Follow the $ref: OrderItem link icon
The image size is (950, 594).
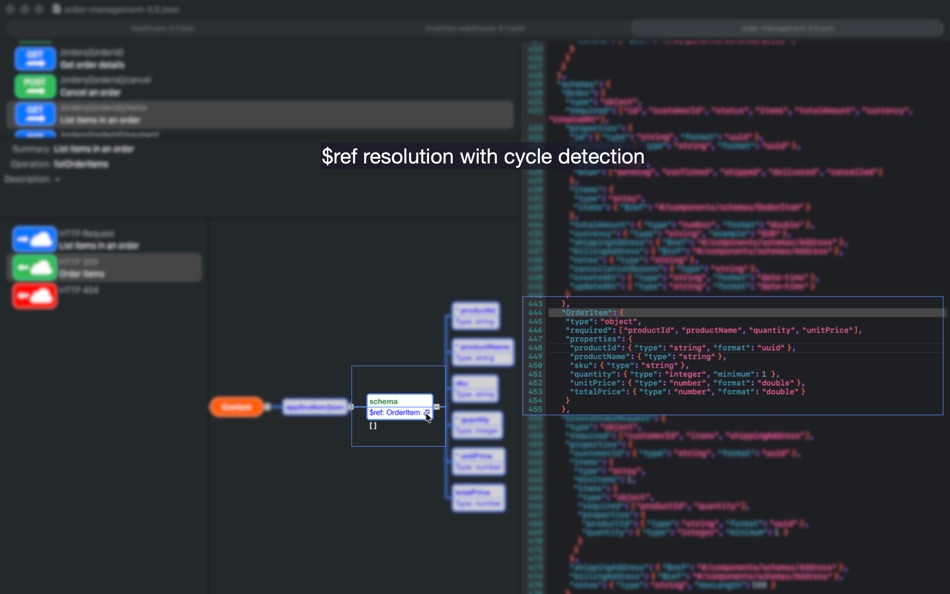427,412
